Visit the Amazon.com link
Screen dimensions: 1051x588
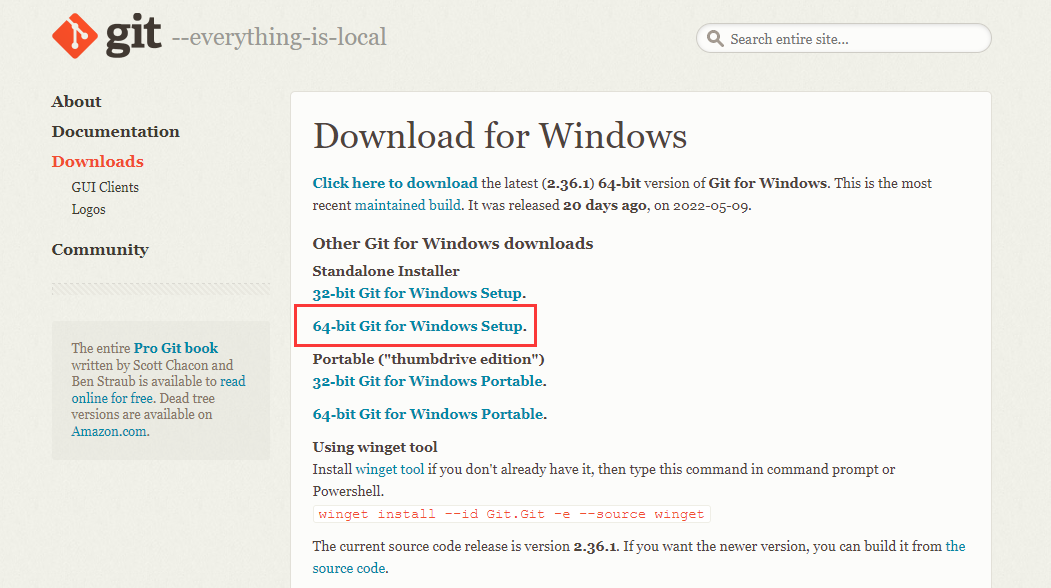click(109, 431)
